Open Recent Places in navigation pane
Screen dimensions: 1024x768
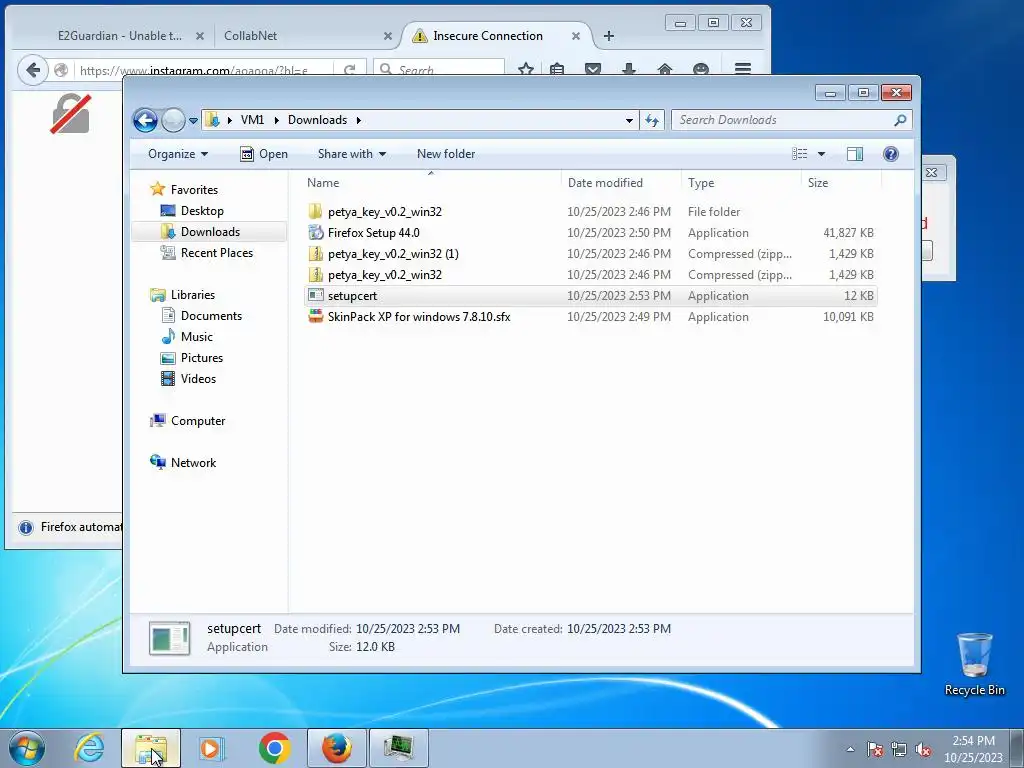click(x=216, y=253)
